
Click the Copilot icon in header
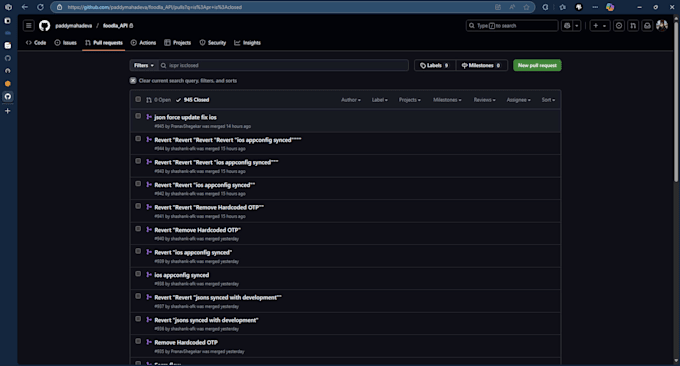567,26
